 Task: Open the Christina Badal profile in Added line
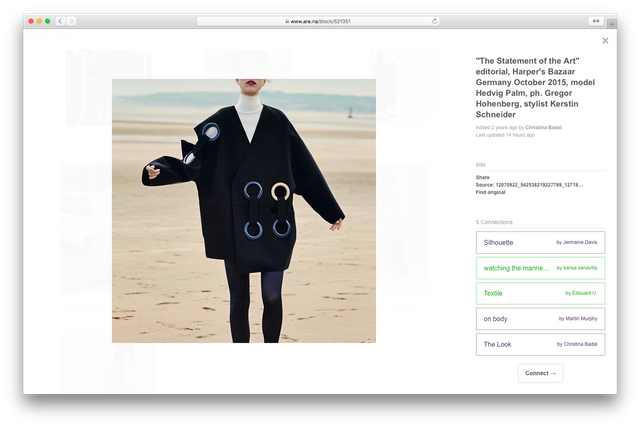(x=543, y=127)
